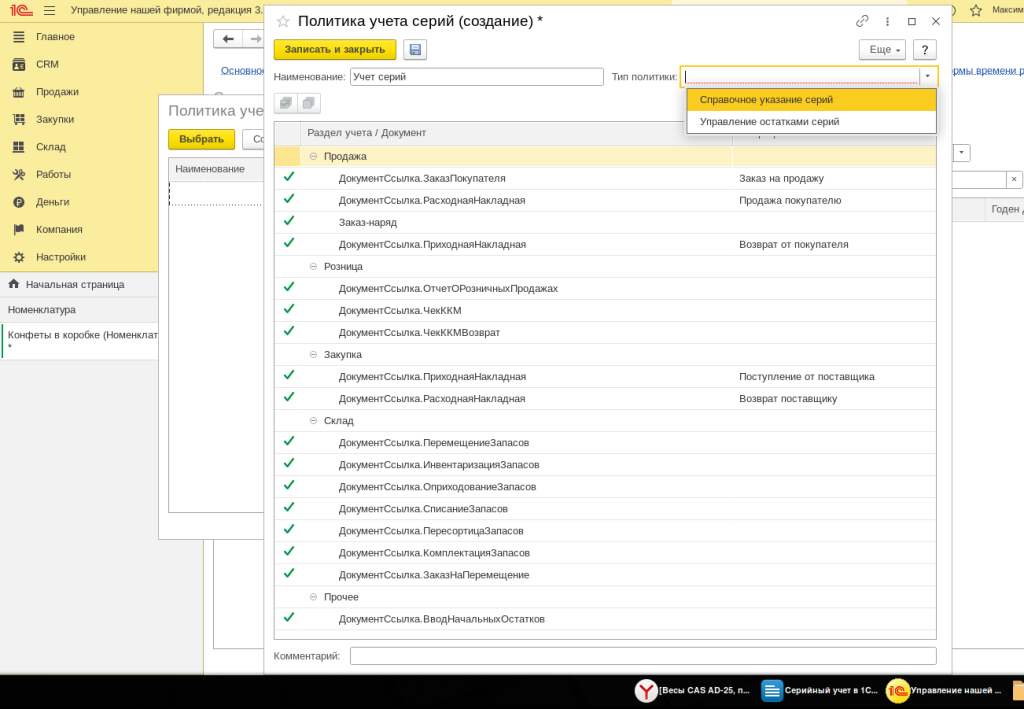Collapse the Розница group
This screenshot has height=709, width=1024.
[313, 266]
